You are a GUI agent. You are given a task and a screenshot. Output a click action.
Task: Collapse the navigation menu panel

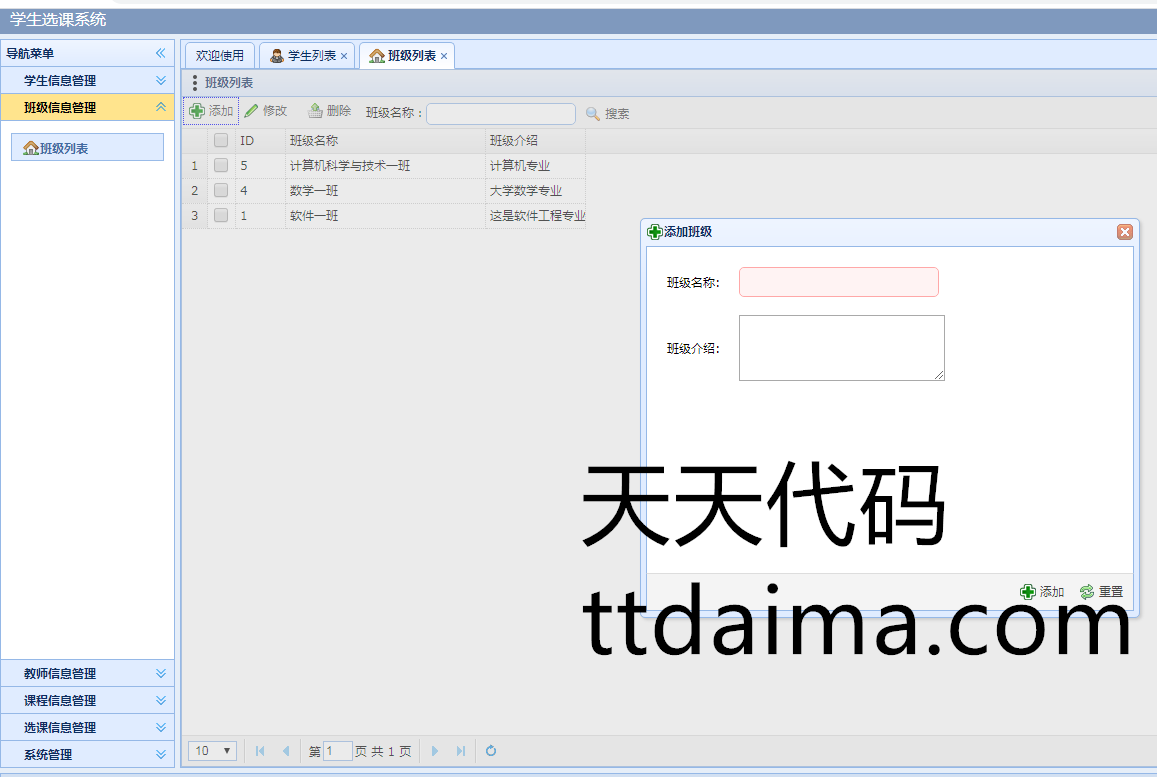pos(160,53)
